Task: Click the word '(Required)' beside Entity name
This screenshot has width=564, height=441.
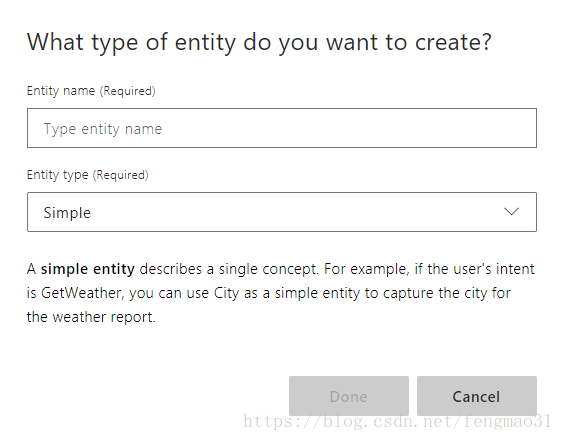Action: (127, 91)
